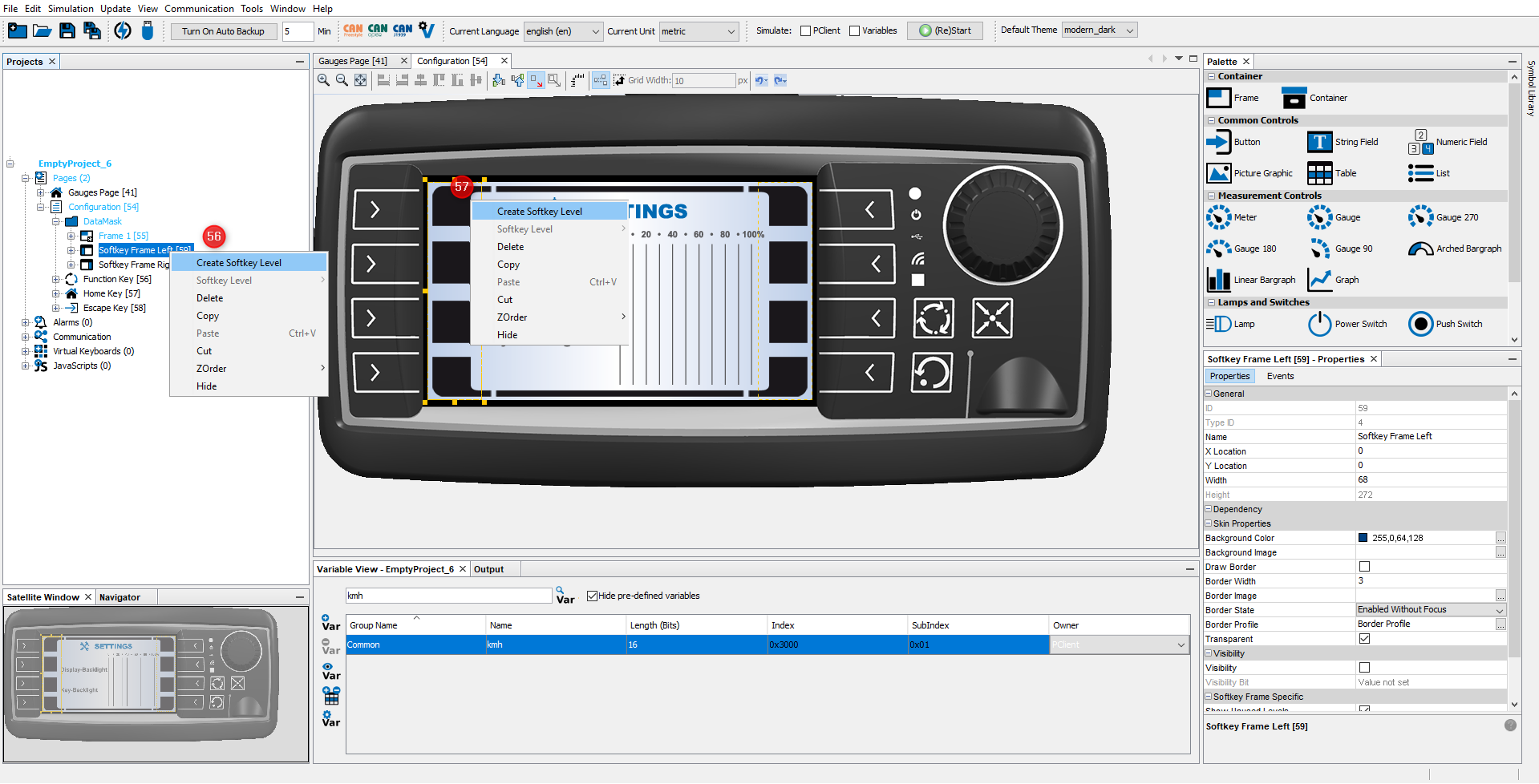Click the variable search field containing kmh
1539x784 pixels.
point(448,596)
